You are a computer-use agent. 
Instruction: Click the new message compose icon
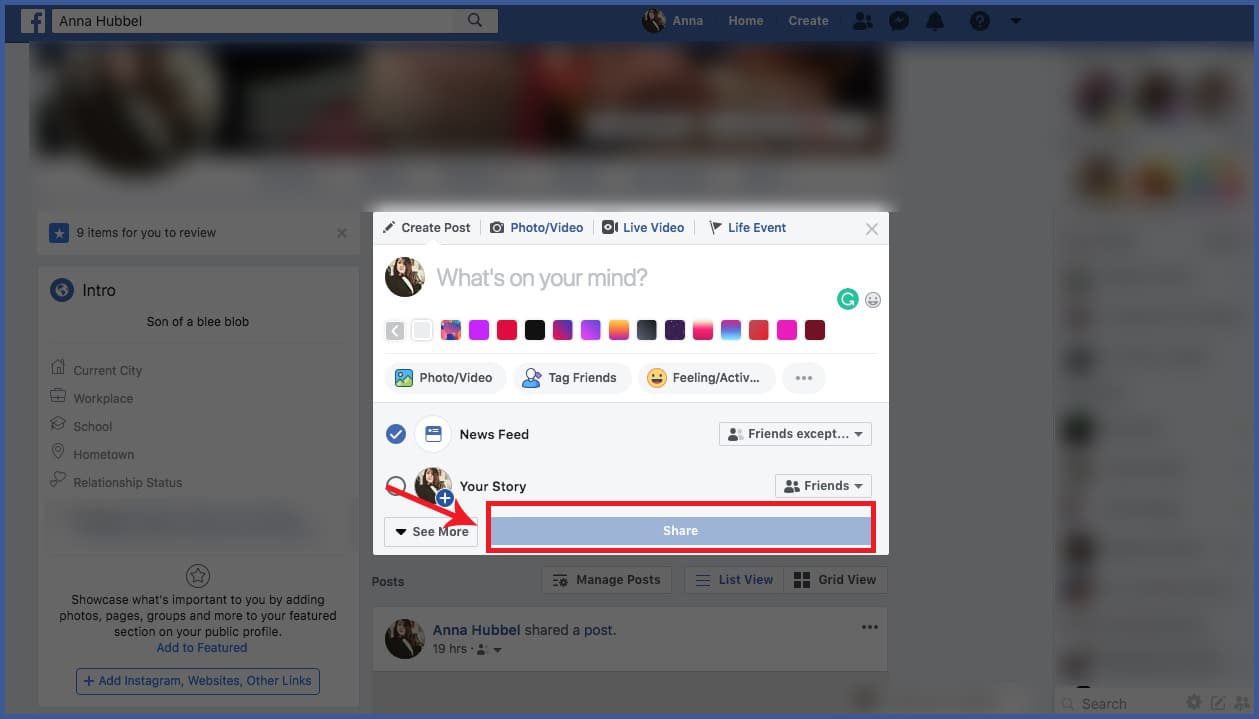click(1218, 703)
